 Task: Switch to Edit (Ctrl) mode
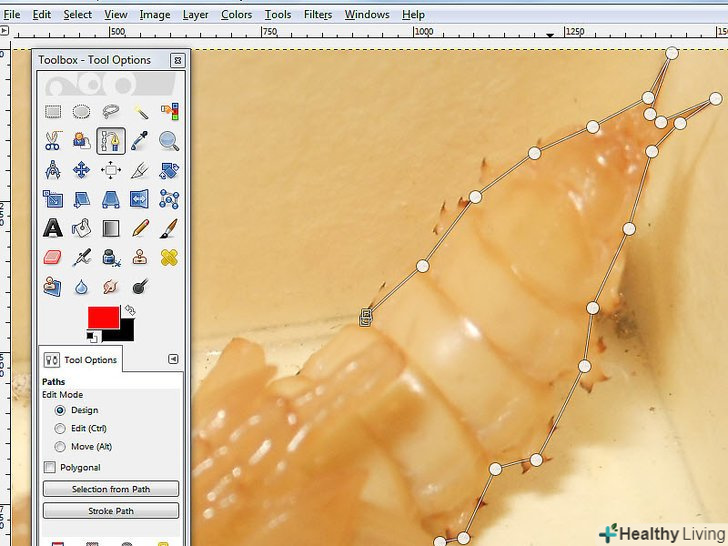(x=61, y=429)
